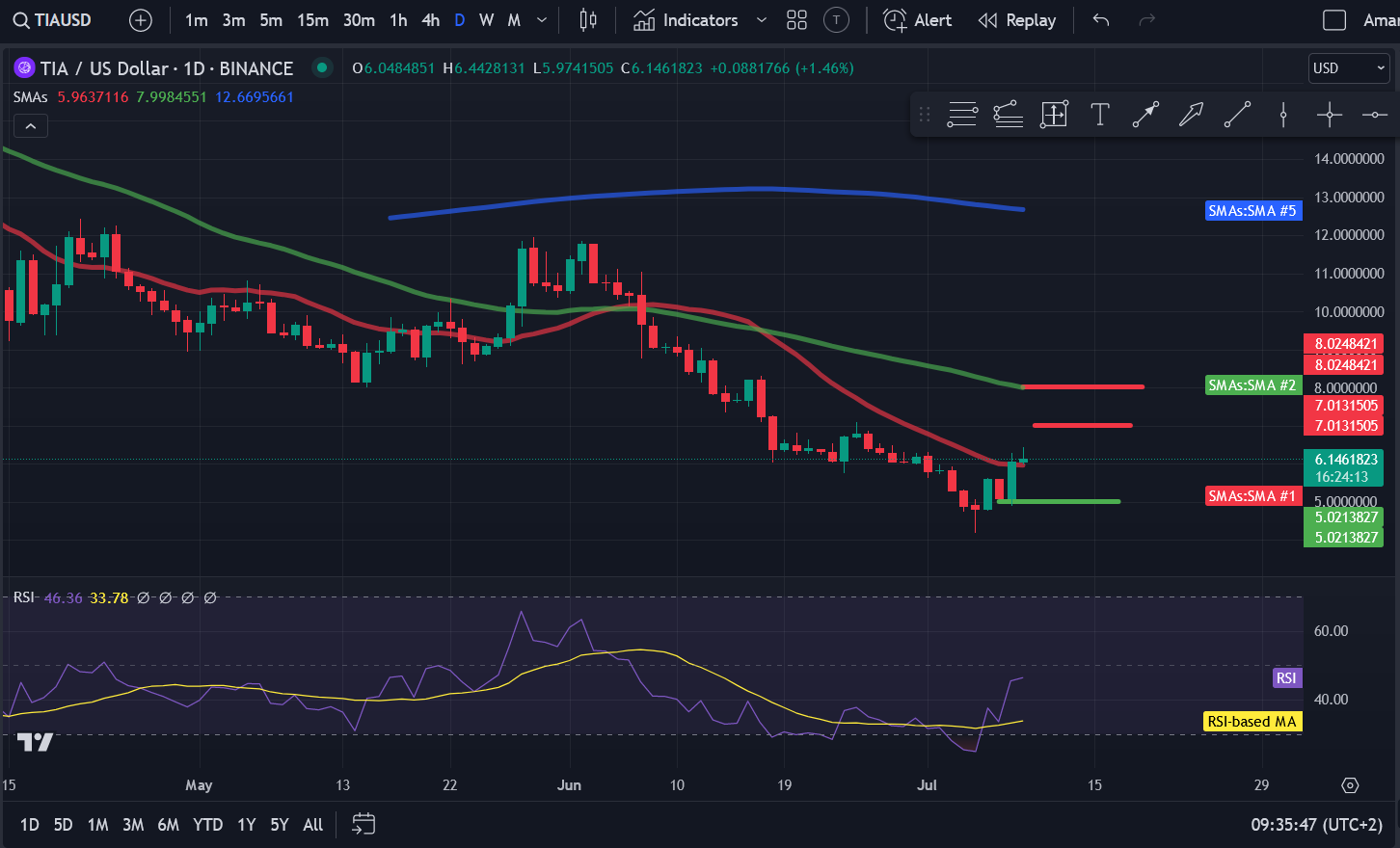Click the SMAs:SMA #1 red label
Viewport: 1400px width, 848px height.
[1252, 496]
